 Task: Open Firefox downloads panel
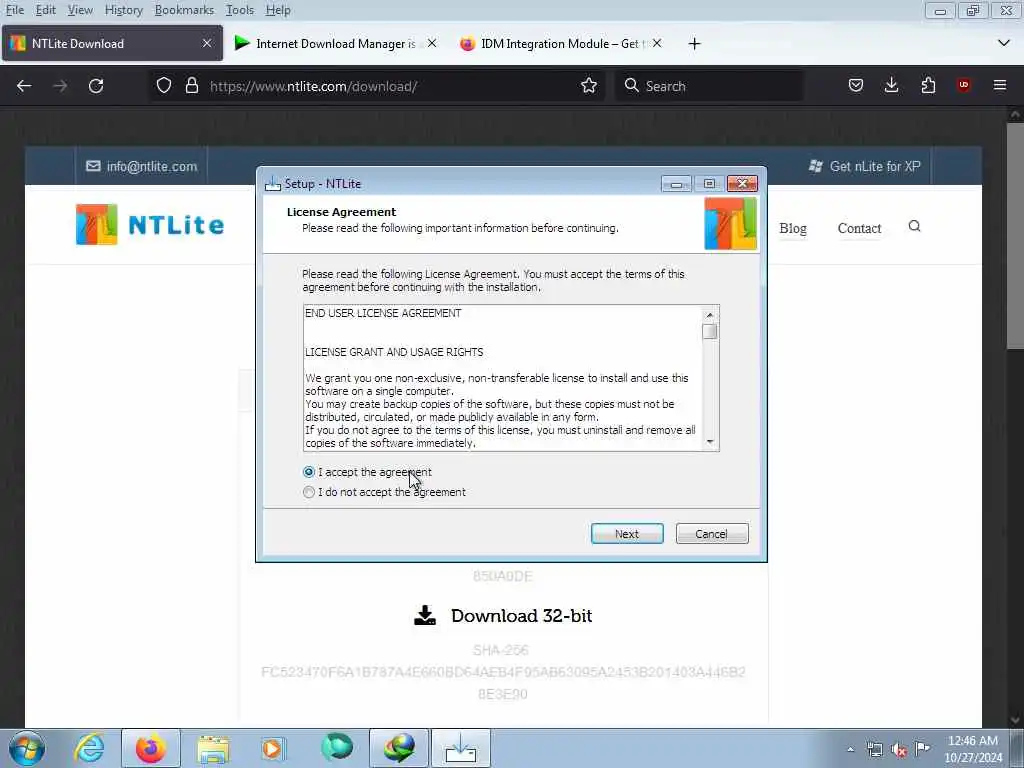pos(891,86)
